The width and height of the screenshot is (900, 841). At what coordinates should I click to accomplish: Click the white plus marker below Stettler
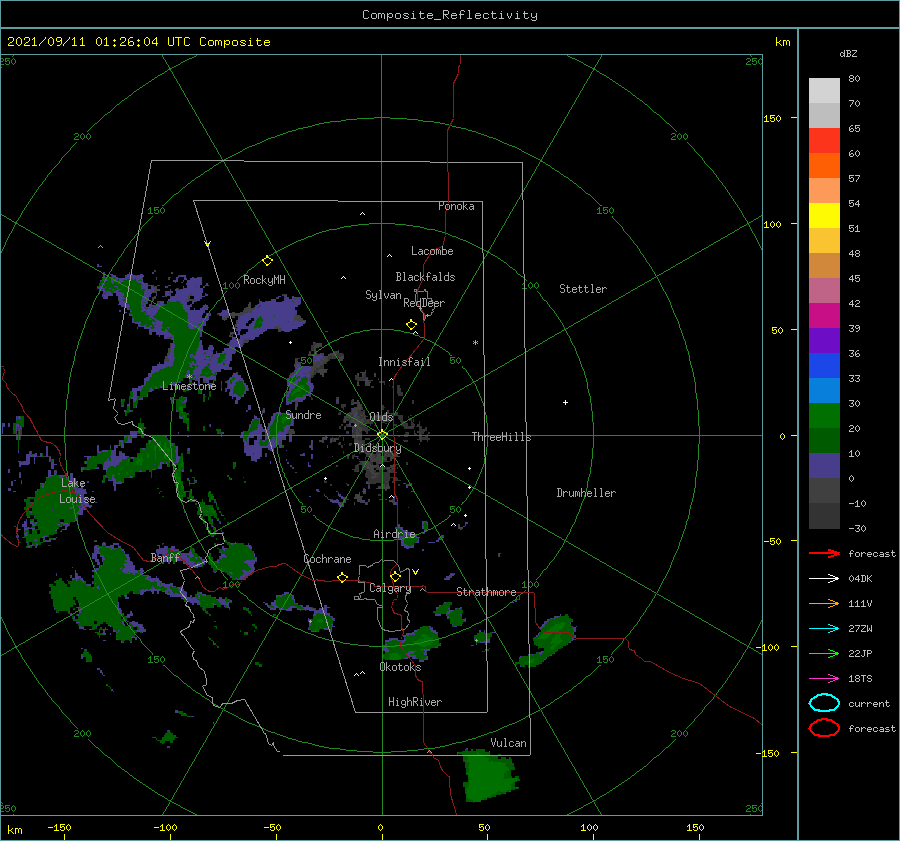coord(565,402)
